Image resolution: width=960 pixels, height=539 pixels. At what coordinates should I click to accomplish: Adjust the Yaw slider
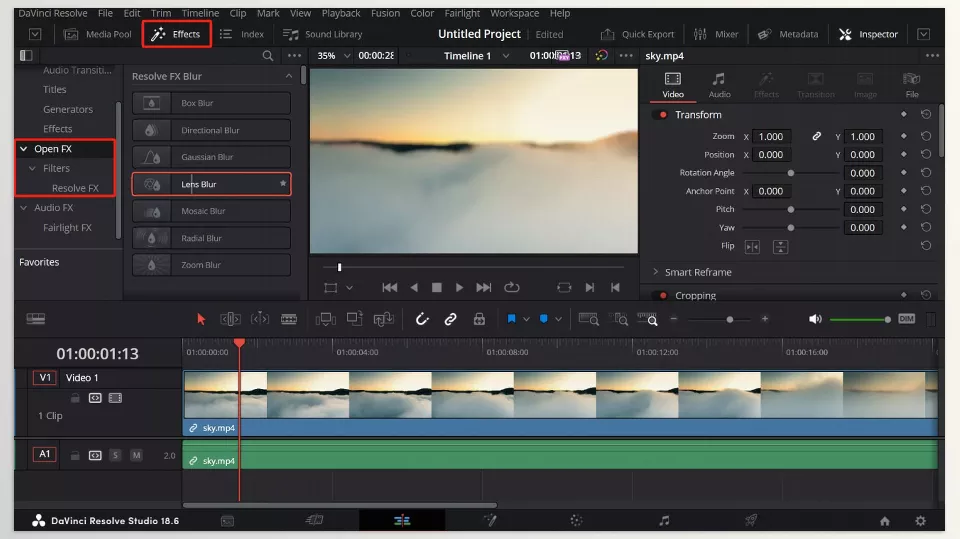[790, 228]
